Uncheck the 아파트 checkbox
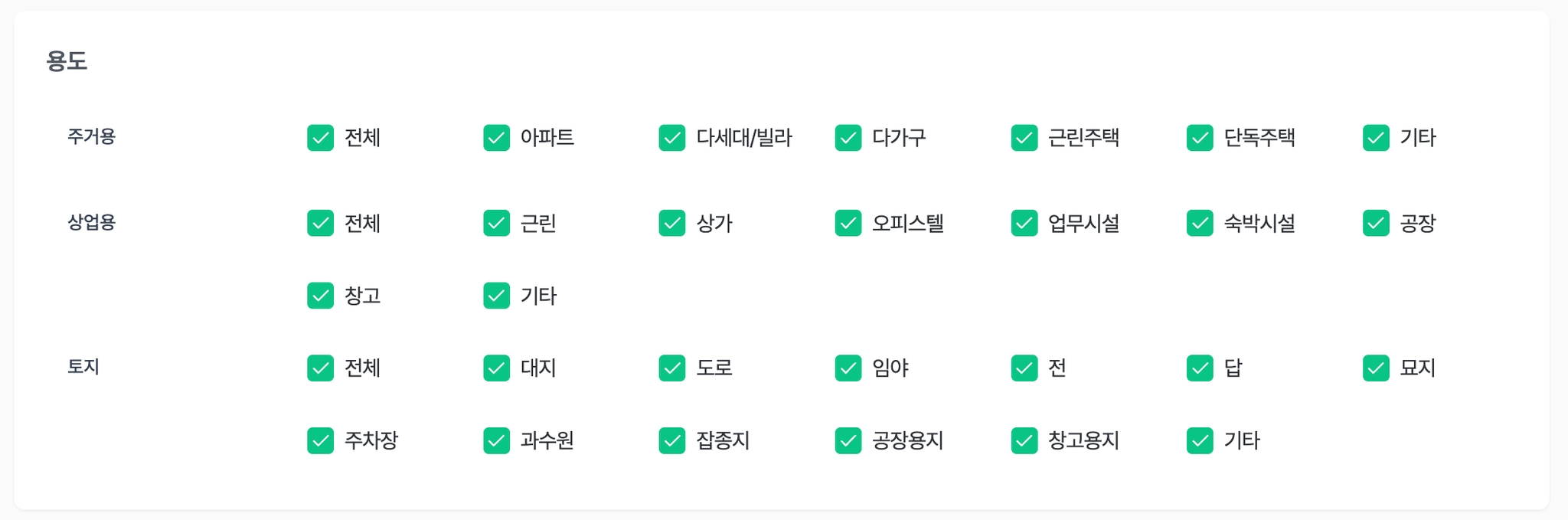Screen dimensions: 1568x520 click(496, 138)
